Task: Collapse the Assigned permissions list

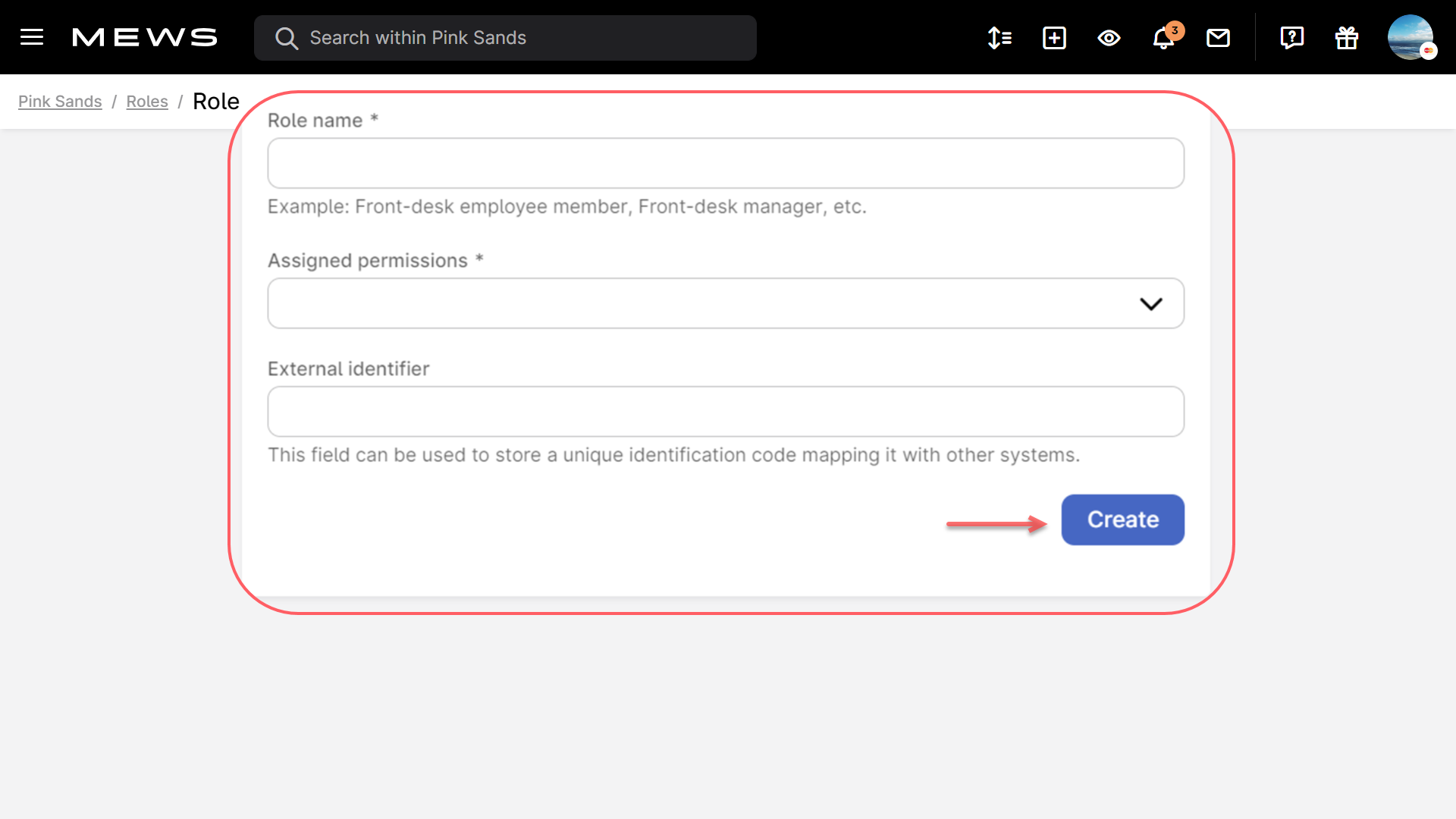Action: pyautogui.click(x=1151, y=303)
